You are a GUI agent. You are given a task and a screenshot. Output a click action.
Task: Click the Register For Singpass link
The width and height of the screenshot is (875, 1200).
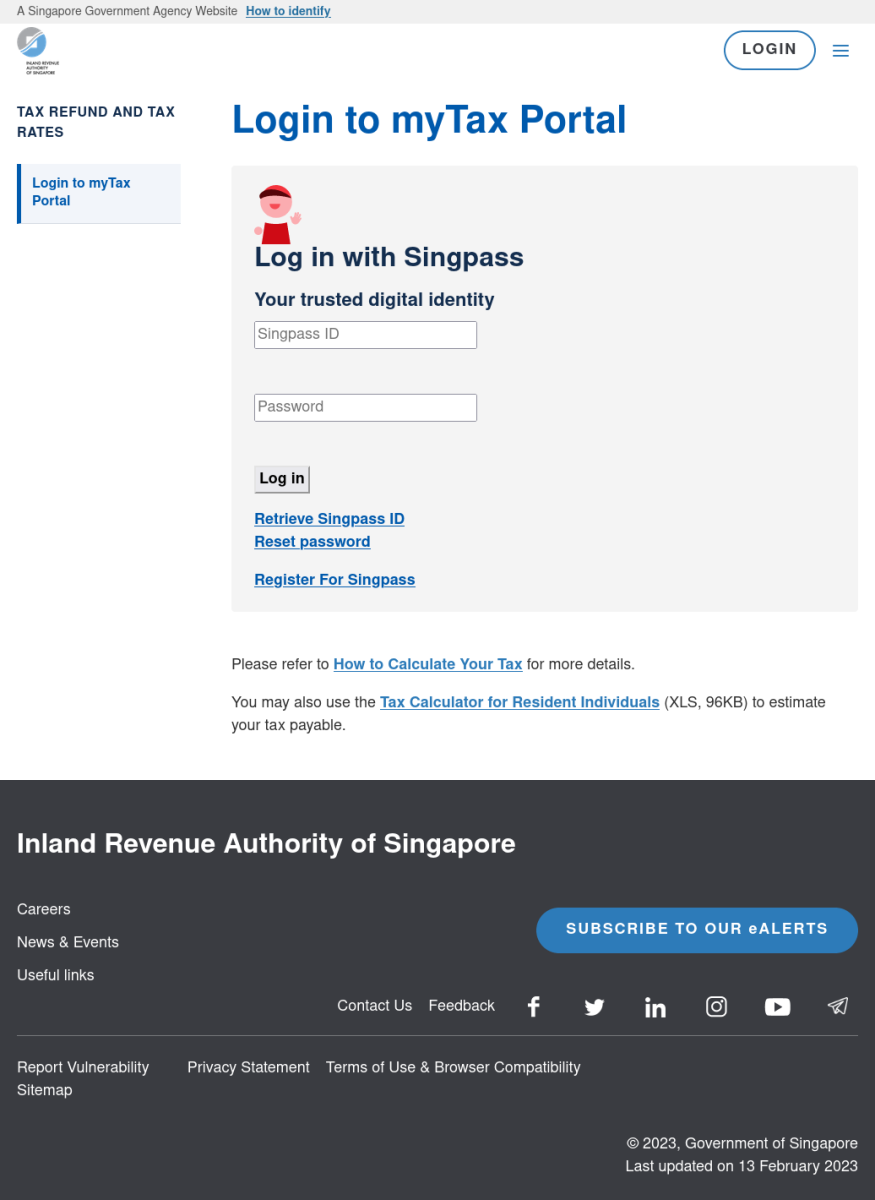tap(334, 580)
